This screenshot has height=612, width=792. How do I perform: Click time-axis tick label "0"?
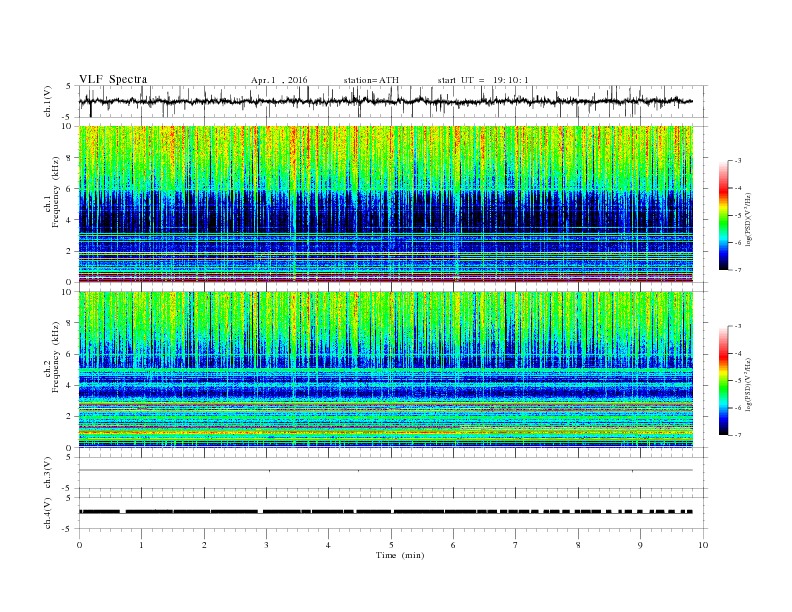point(79,545)
